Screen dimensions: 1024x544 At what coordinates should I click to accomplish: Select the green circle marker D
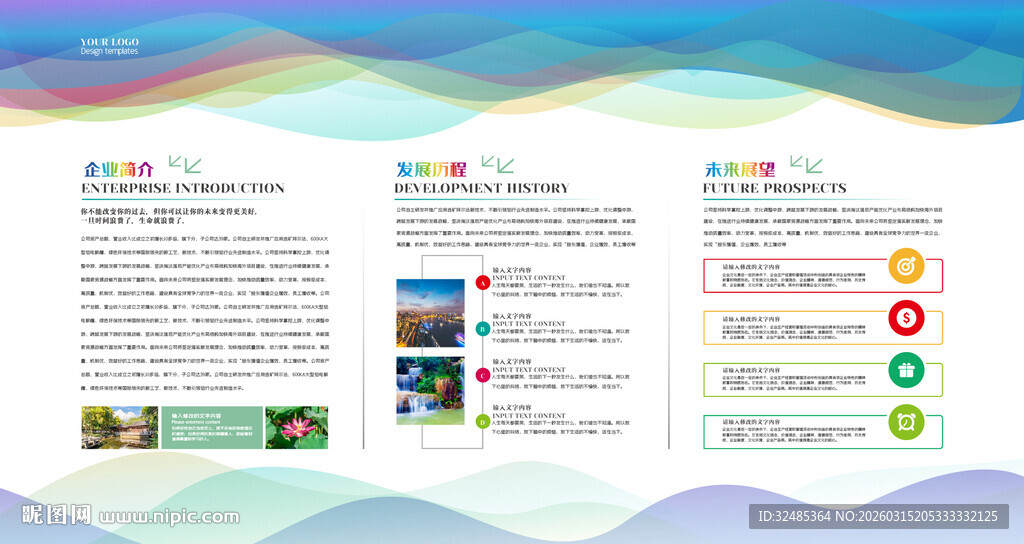483,422
